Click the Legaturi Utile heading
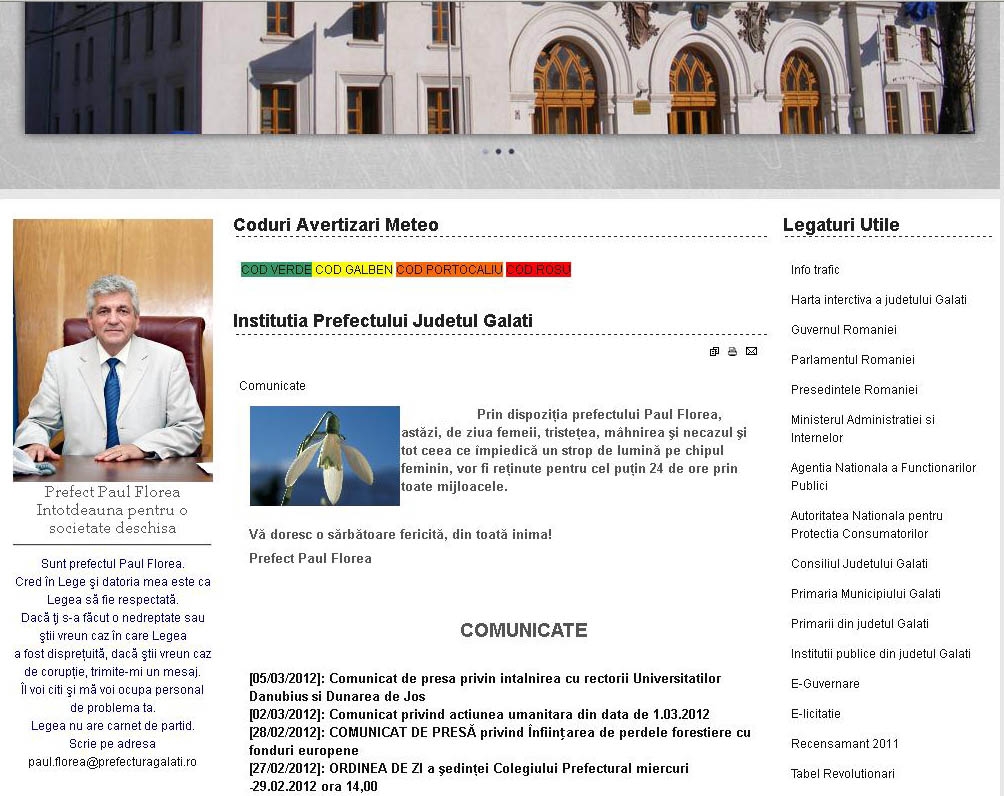The image size is (1004, 796). pyautogui.click(x=840, y=225)
